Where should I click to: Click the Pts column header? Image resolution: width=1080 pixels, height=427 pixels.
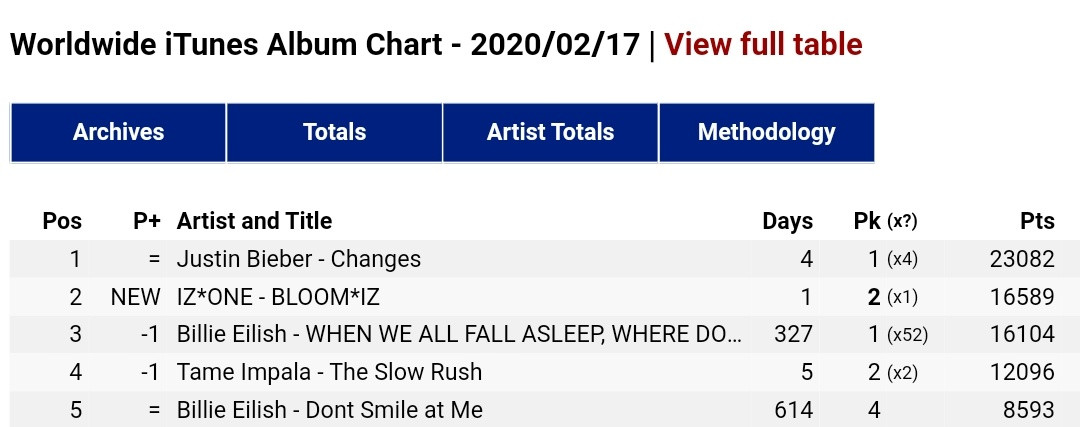[1035, 221]
